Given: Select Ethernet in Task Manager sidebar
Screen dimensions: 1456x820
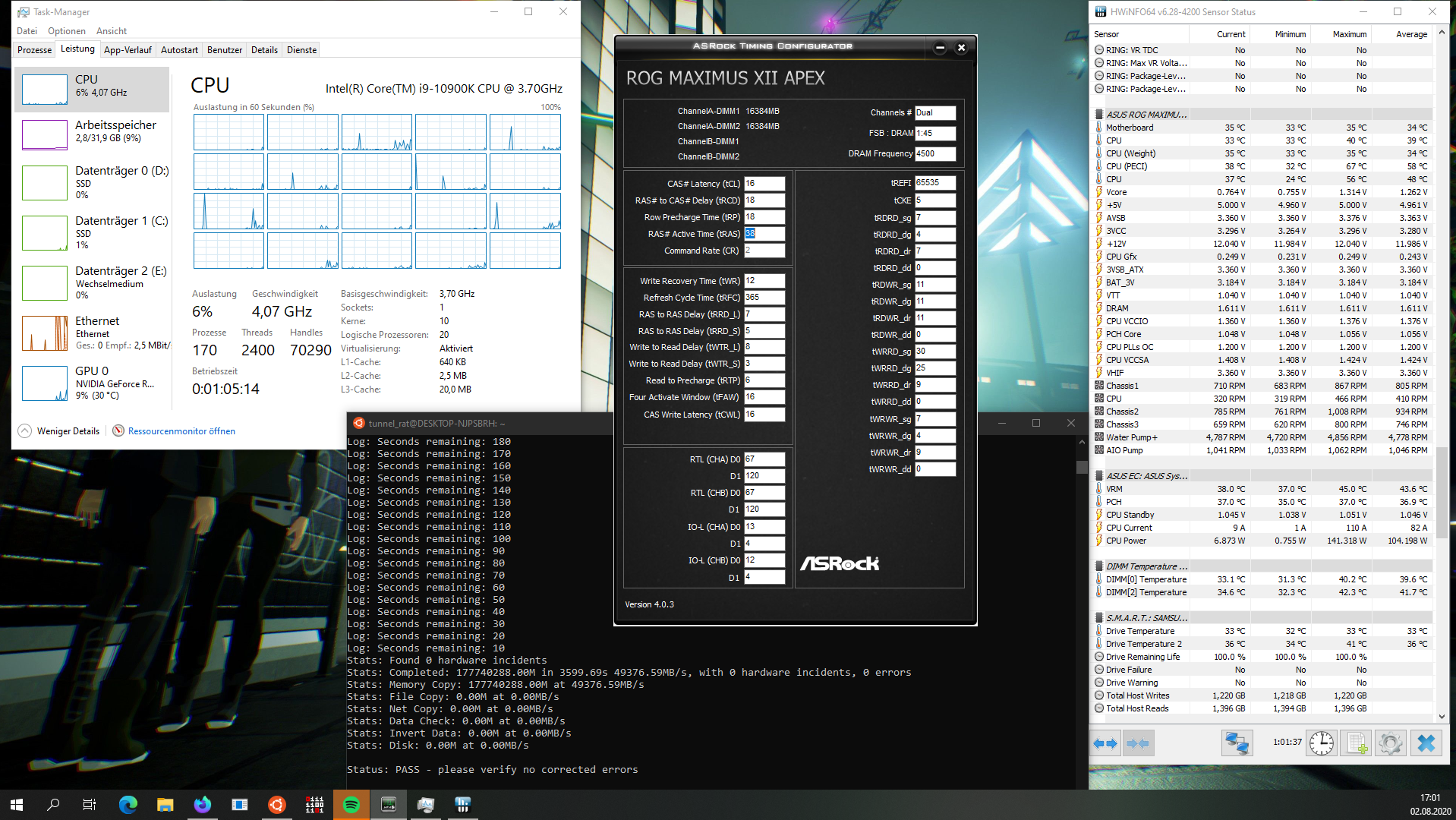Looking at the screenshot, I should coord(92,333).
